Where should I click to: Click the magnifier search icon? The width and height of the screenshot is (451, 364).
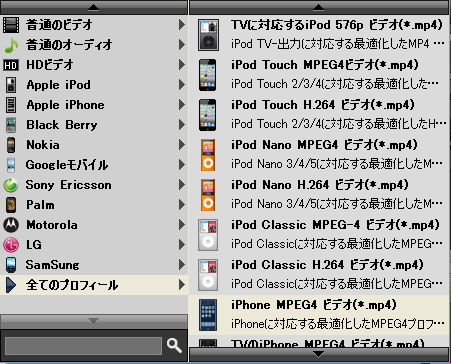click(174, 345)
